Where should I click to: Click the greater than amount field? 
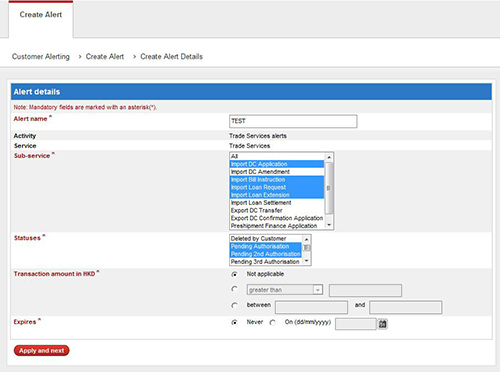click(x=365, y=290)
